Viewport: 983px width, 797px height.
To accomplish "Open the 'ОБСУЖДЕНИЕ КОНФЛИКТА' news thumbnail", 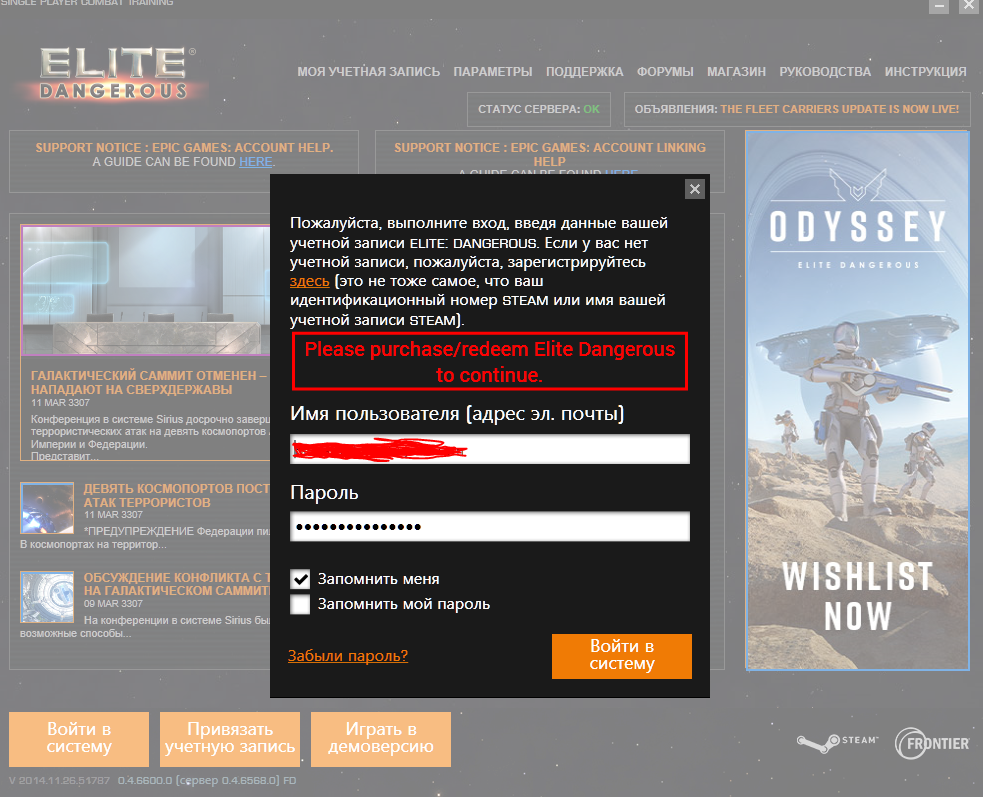I will click(47, 597).
